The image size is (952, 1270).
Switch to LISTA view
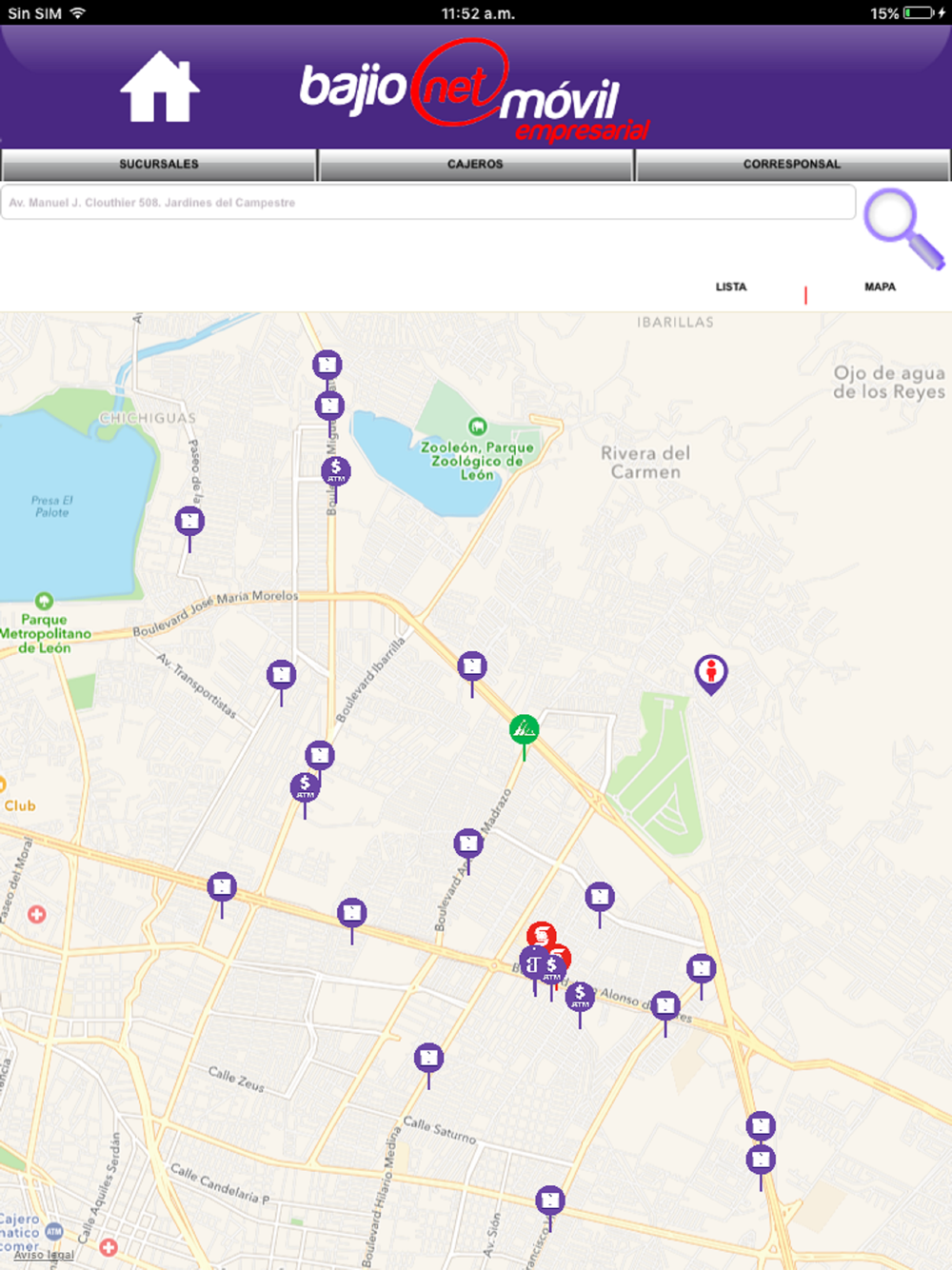point(731,287)
